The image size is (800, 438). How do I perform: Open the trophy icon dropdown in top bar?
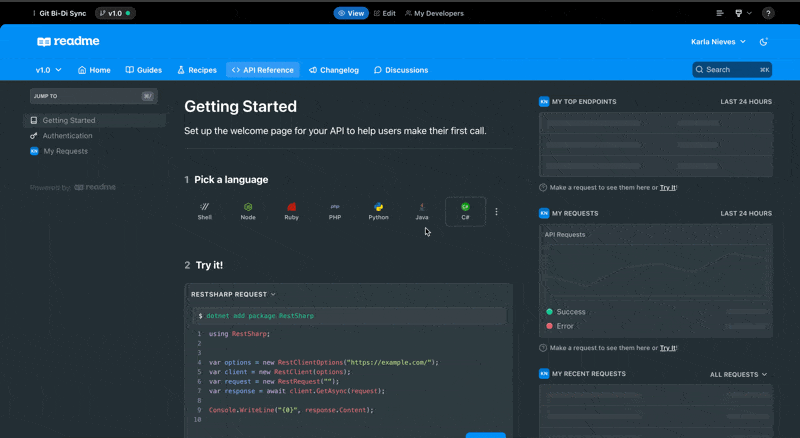coord(743,13)
